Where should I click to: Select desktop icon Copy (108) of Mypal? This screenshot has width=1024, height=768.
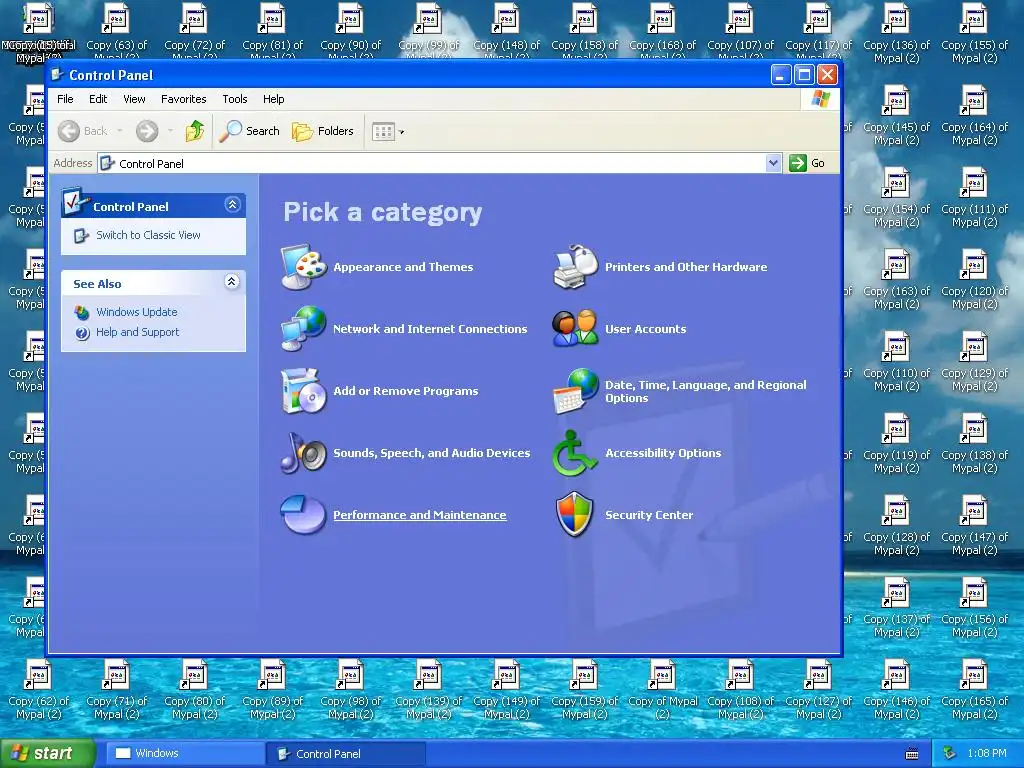coord(740,690)
